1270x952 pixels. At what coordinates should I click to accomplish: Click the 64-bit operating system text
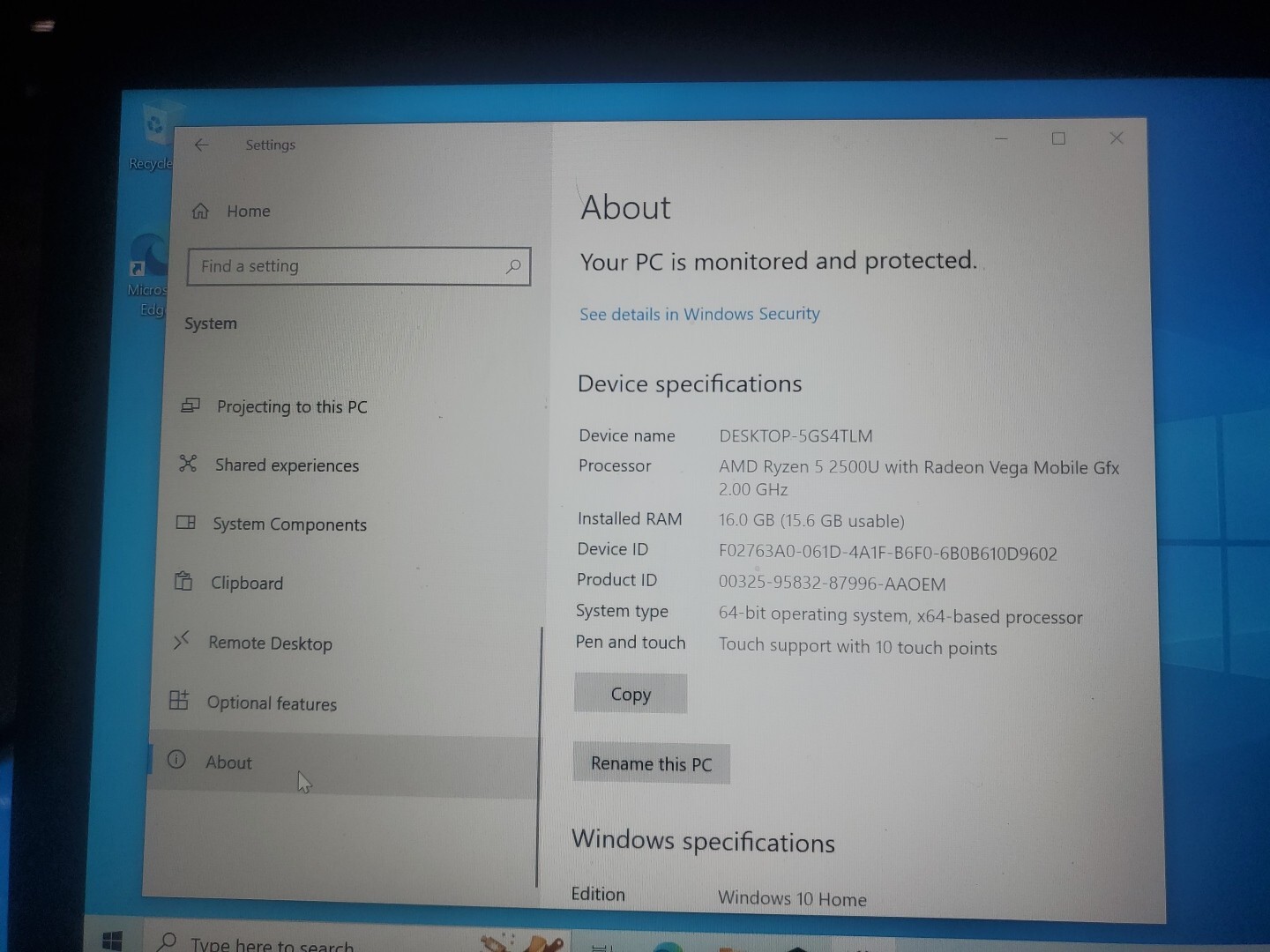pos(900,615)
